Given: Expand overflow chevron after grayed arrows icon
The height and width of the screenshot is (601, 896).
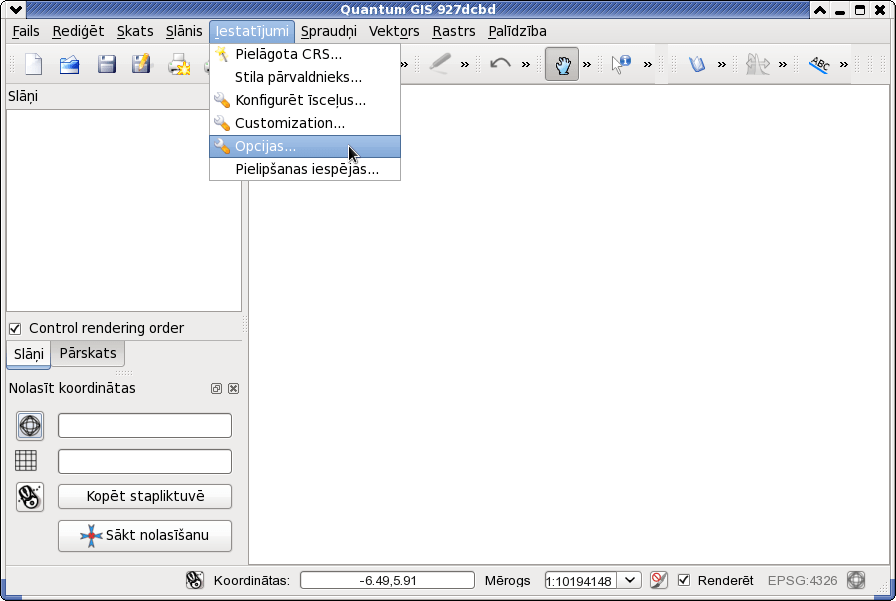Looking at the screenshot, I should point(783,65).
